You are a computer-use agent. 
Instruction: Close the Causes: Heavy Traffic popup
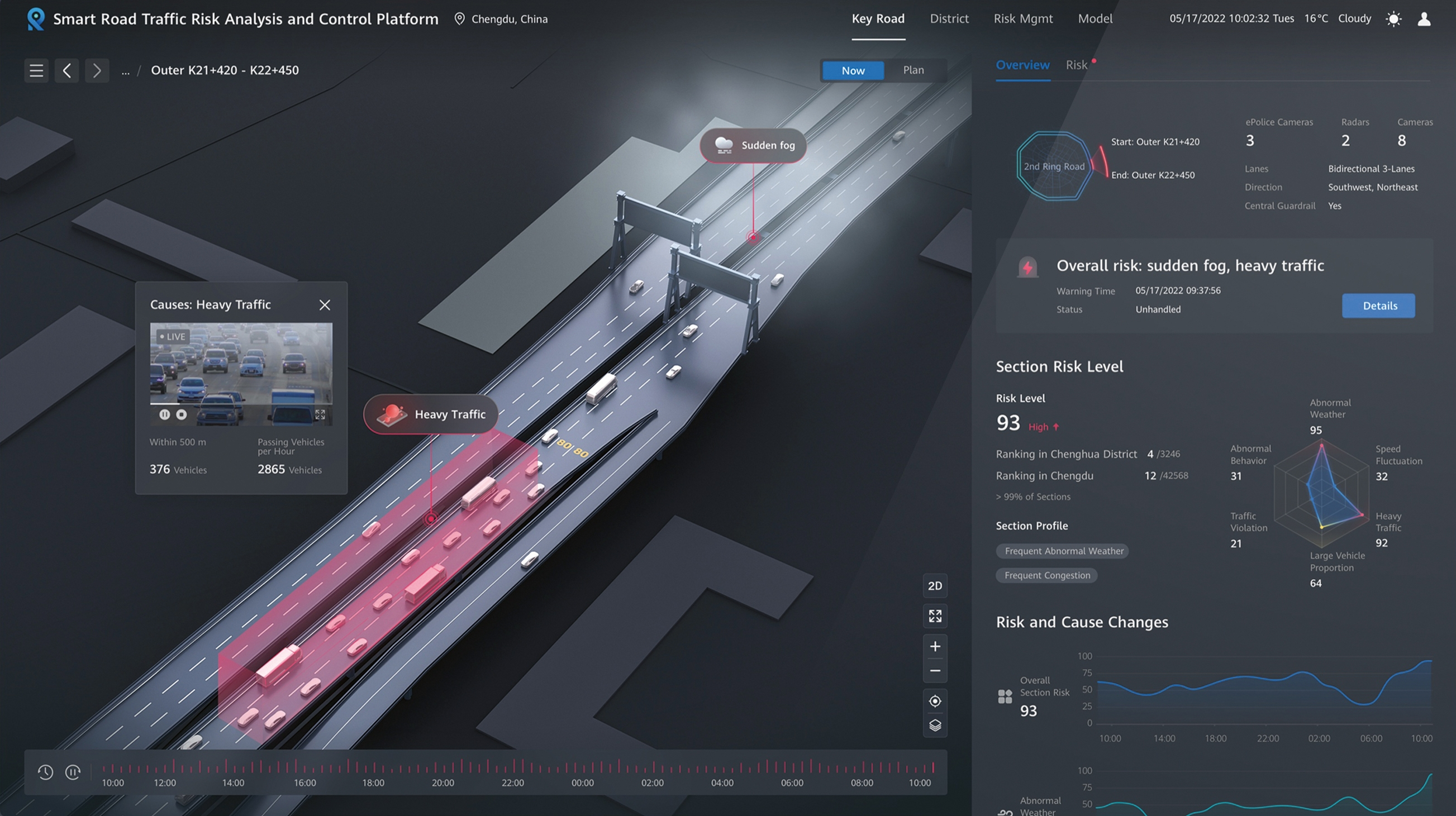[x=325, y=305]
